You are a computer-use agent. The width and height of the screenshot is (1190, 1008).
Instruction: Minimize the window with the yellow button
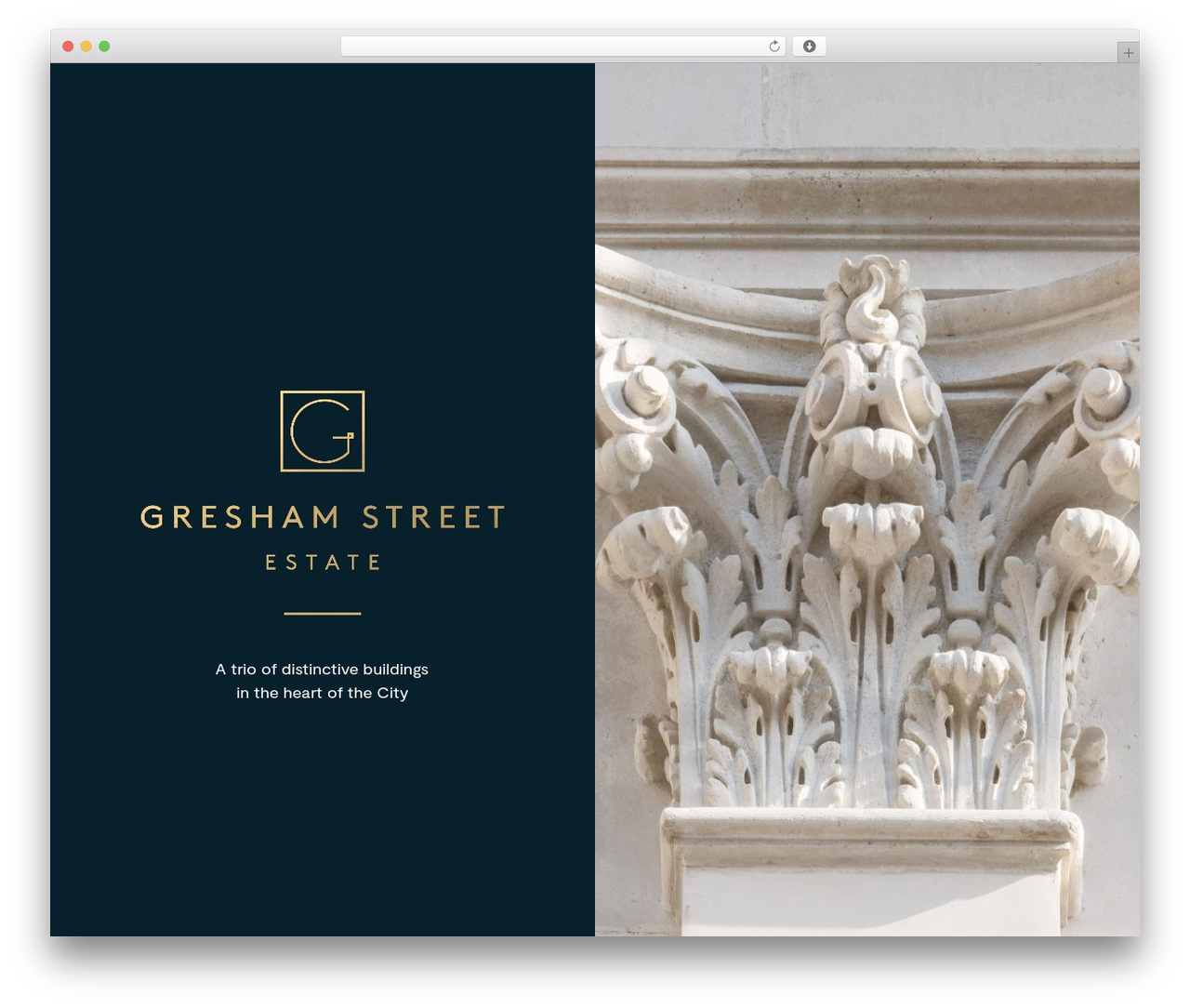(86, 46)
